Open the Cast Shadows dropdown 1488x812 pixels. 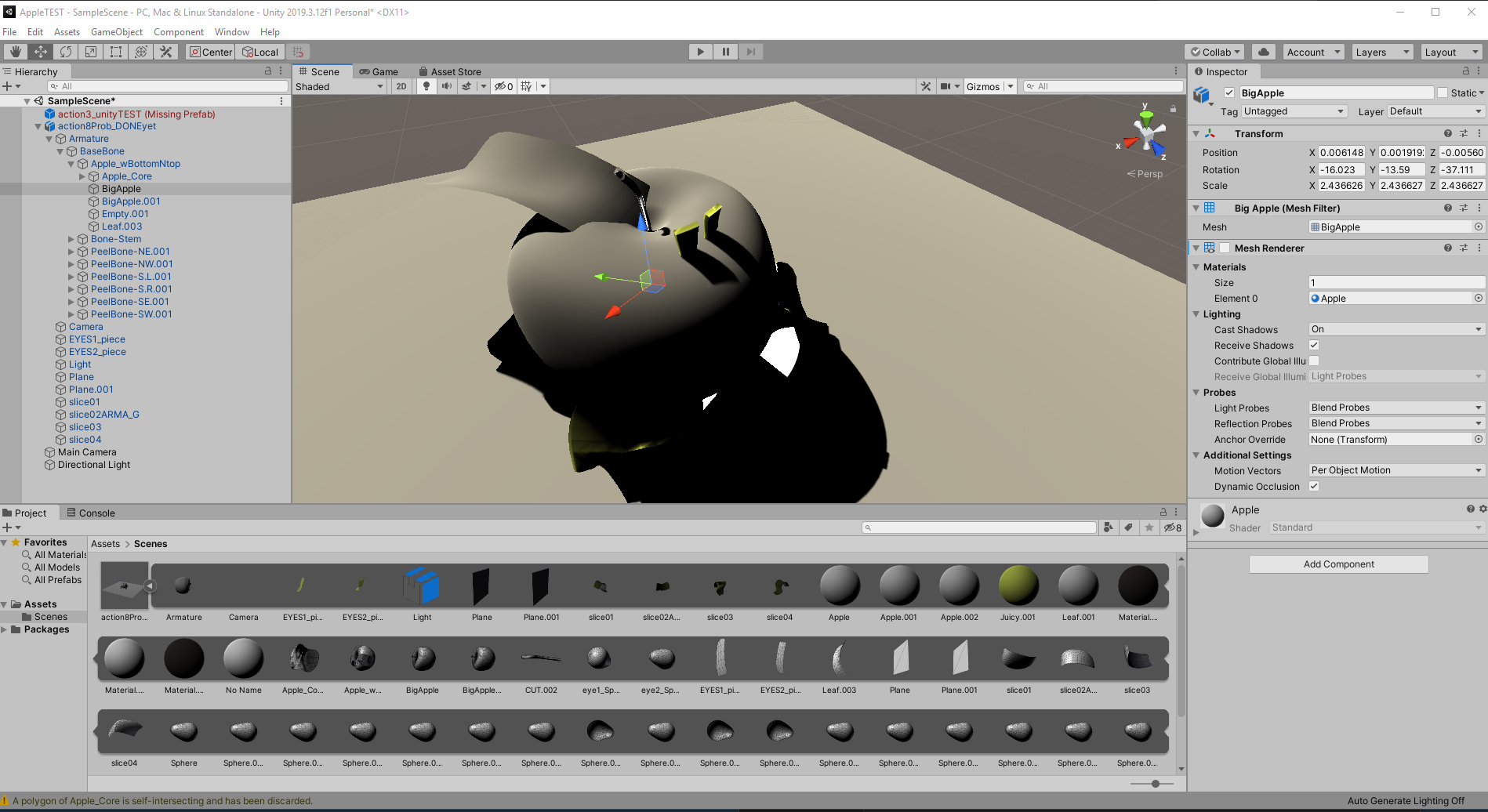[x=1395, y=329]
